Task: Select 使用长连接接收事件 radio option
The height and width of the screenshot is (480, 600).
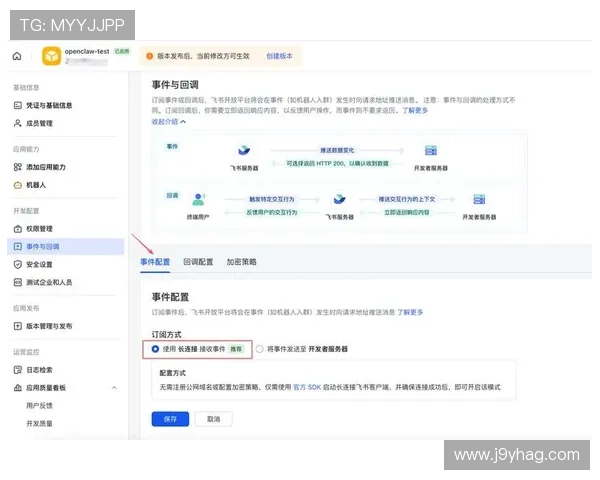Action: [155, 349]
